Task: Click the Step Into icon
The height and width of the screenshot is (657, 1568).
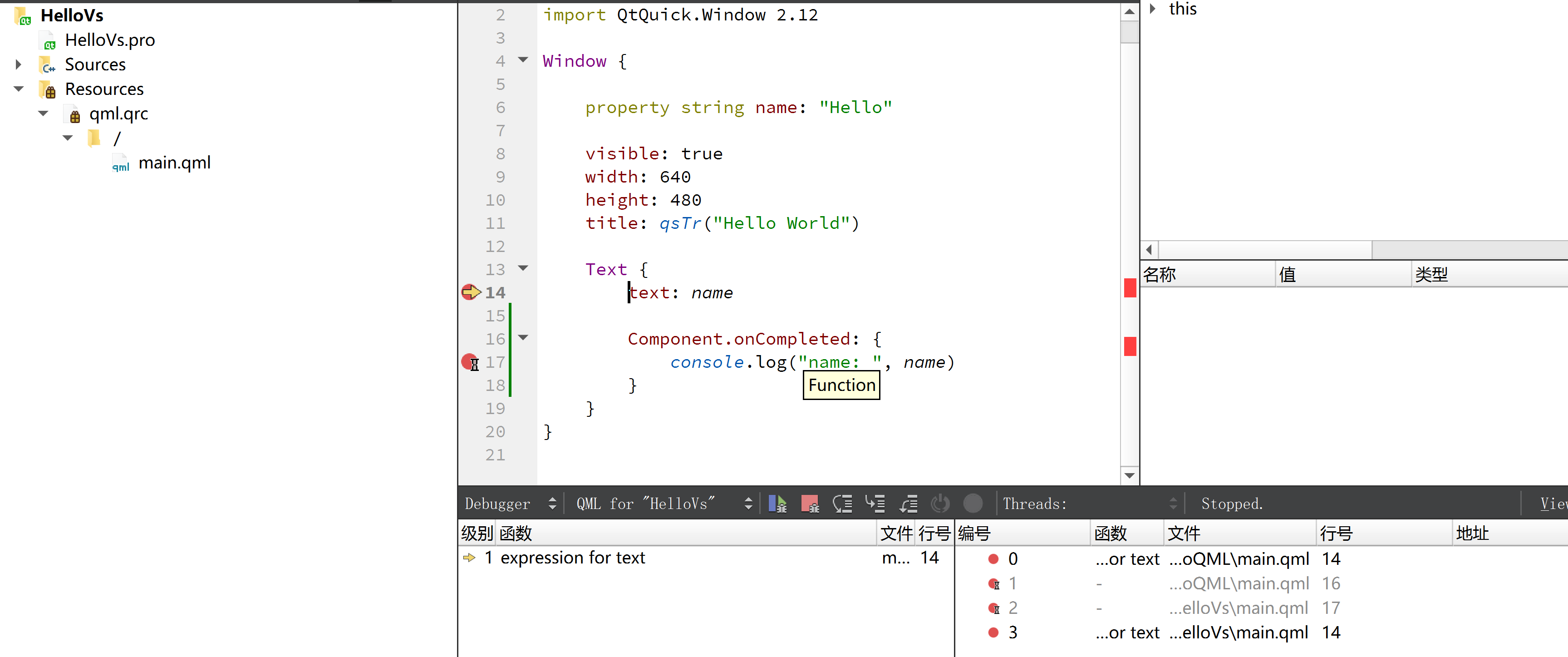Action: coord(875,504)
